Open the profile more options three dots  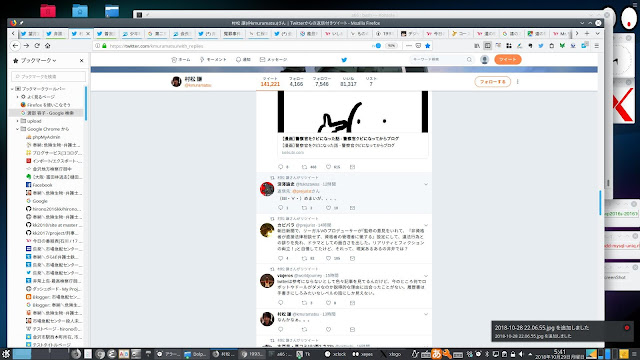[518, 82]
